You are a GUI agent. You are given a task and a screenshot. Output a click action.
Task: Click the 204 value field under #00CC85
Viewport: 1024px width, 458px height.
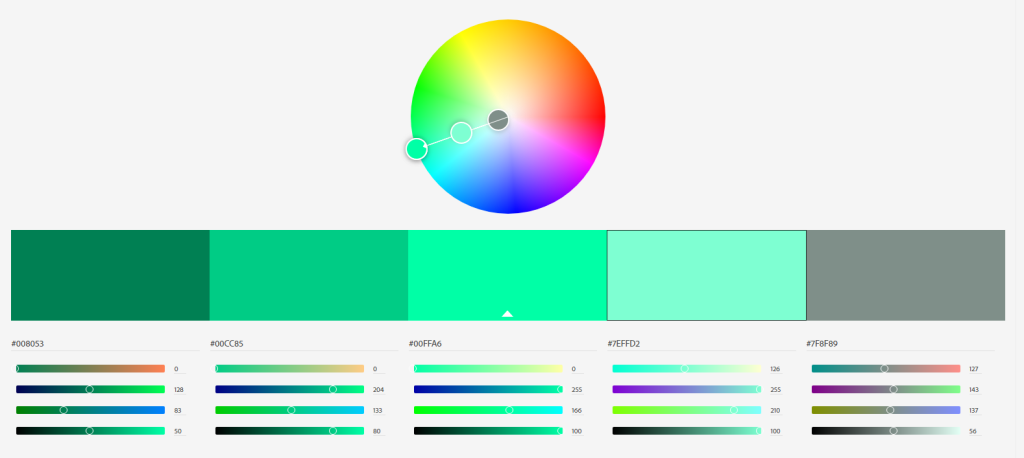(x=378, y=389)
